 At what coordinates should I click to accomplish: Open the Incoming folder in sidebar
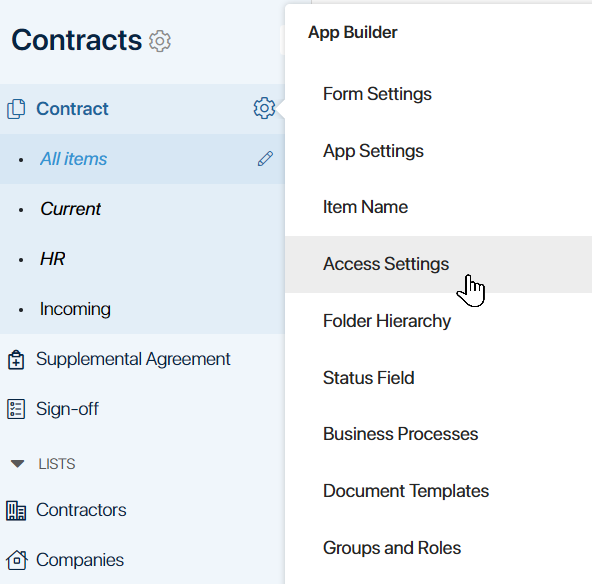[75, 309]
